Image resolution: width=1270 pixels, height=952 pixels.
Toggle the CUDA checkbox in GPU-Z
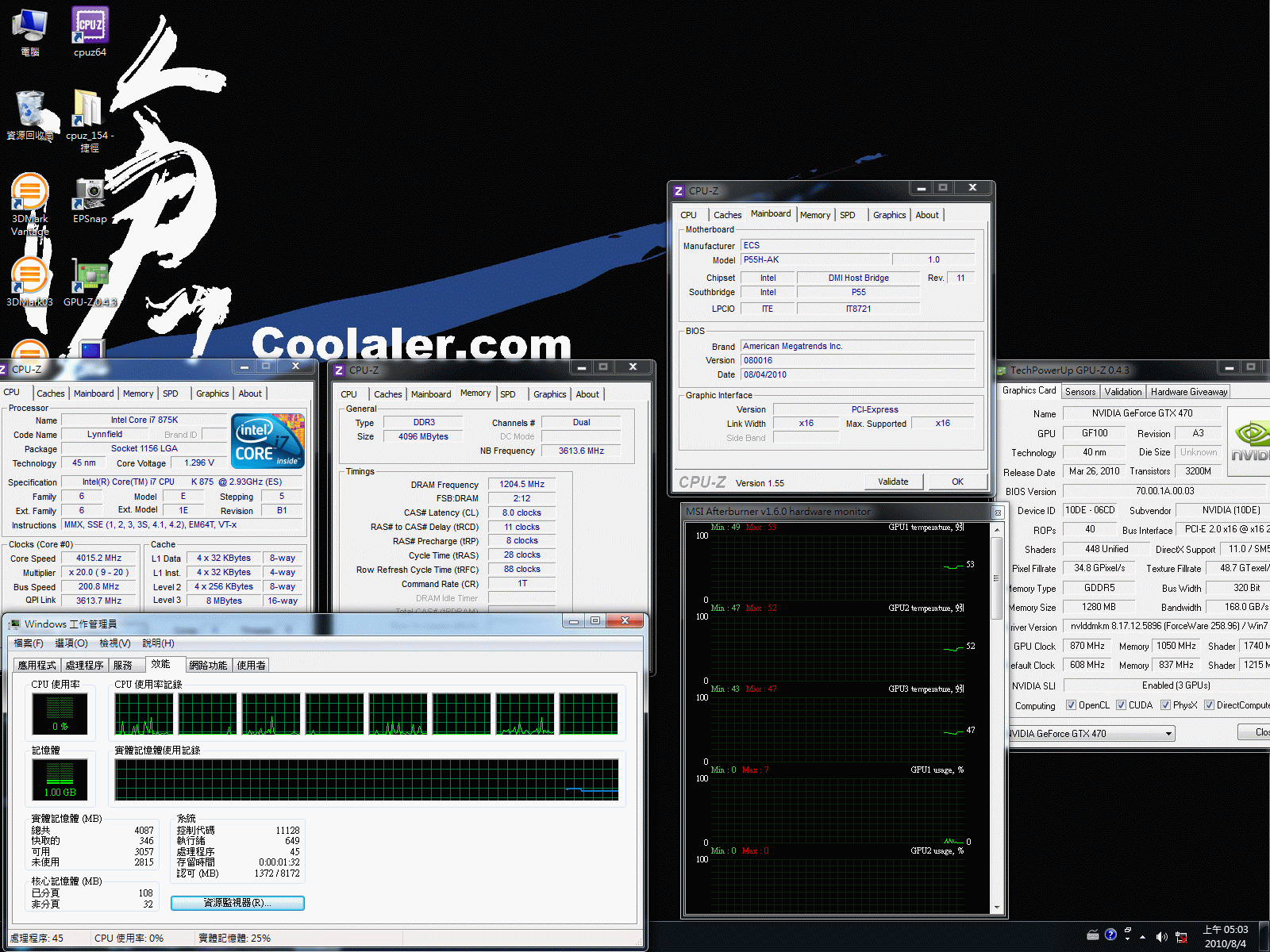[1121, 705]
